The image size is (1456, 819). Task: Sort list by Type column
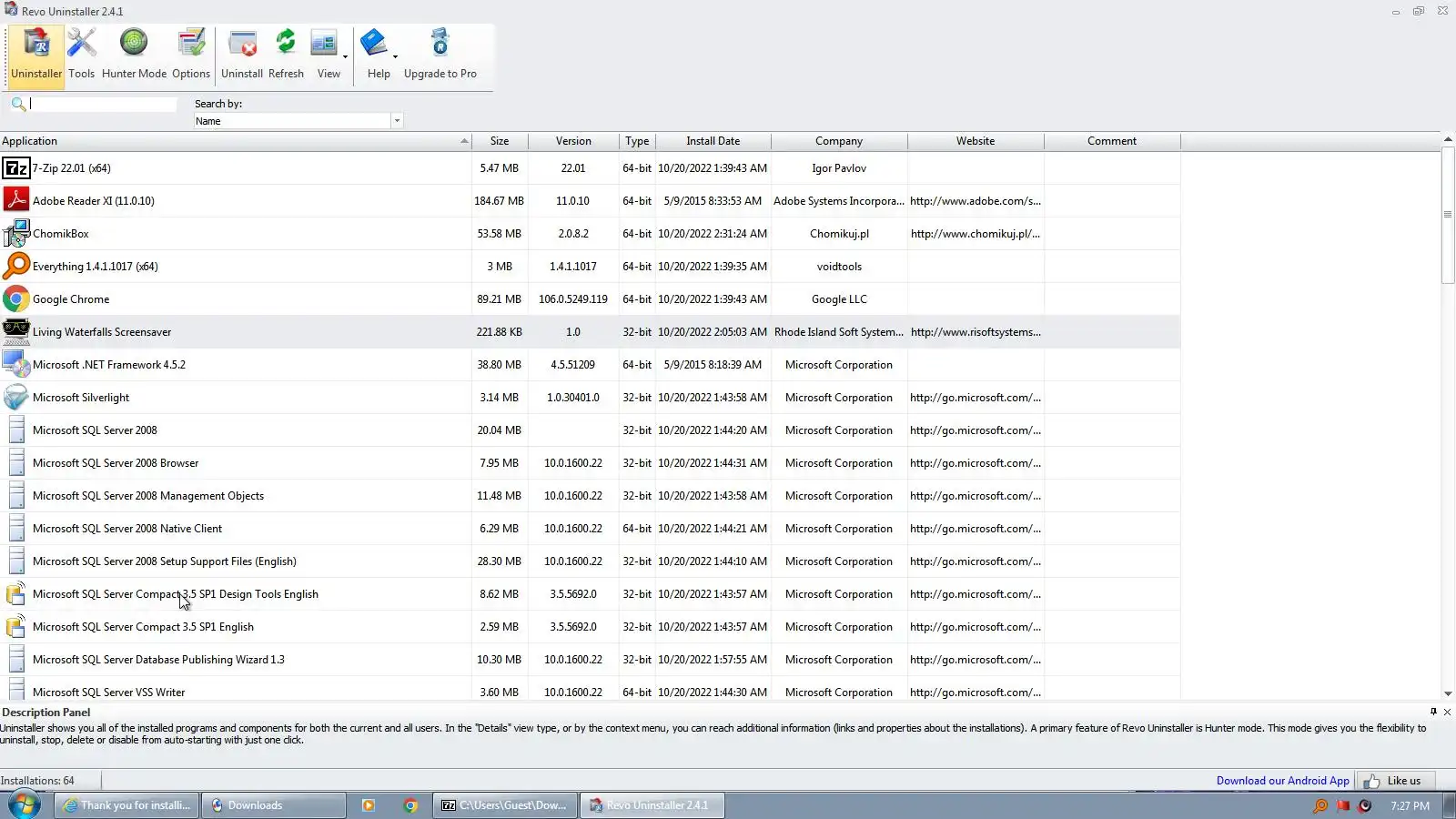637,141
